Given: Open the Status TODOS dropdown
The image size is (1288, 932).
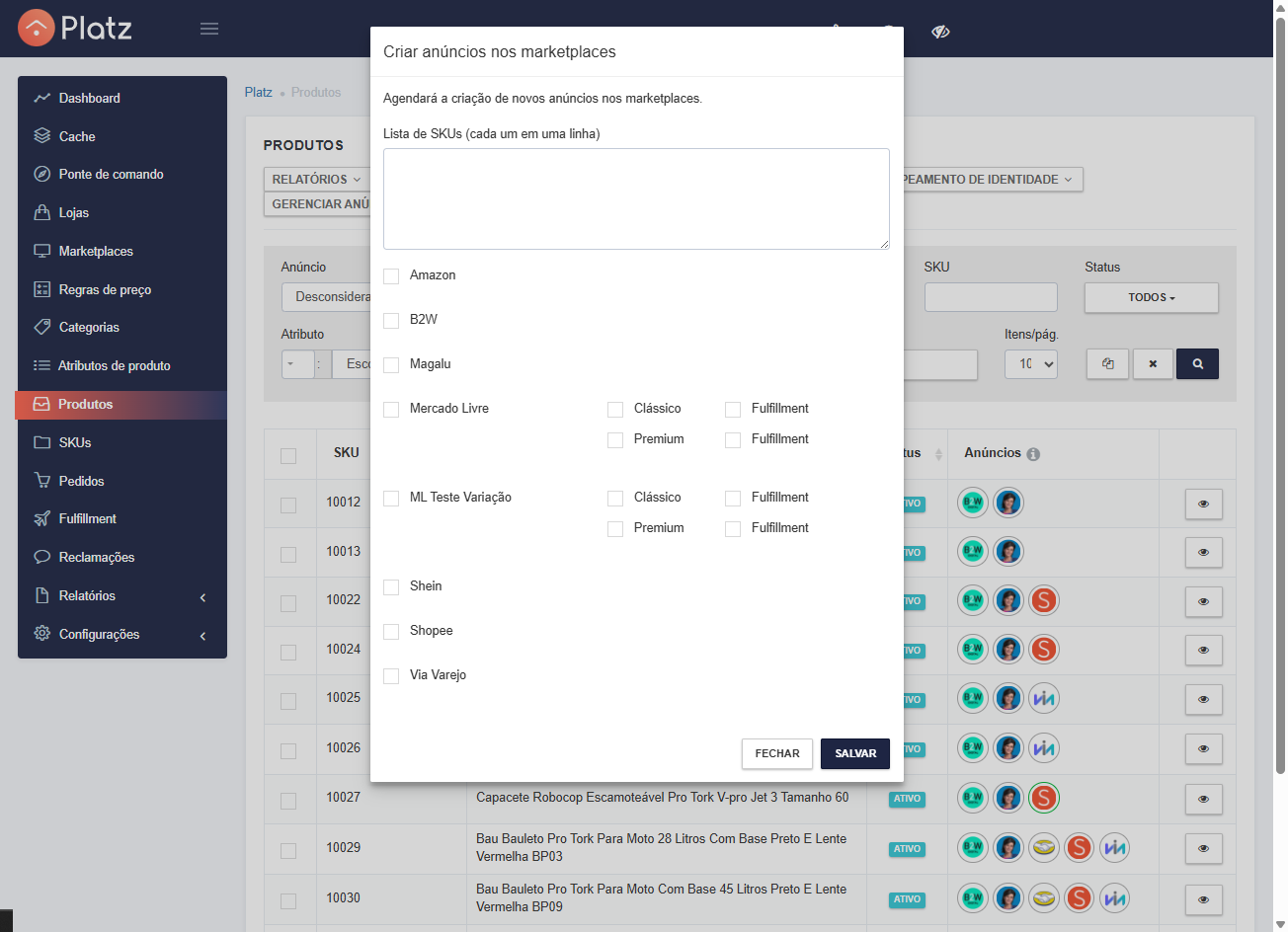Looking at the screenshot, I should click(x=1151, y=297).
